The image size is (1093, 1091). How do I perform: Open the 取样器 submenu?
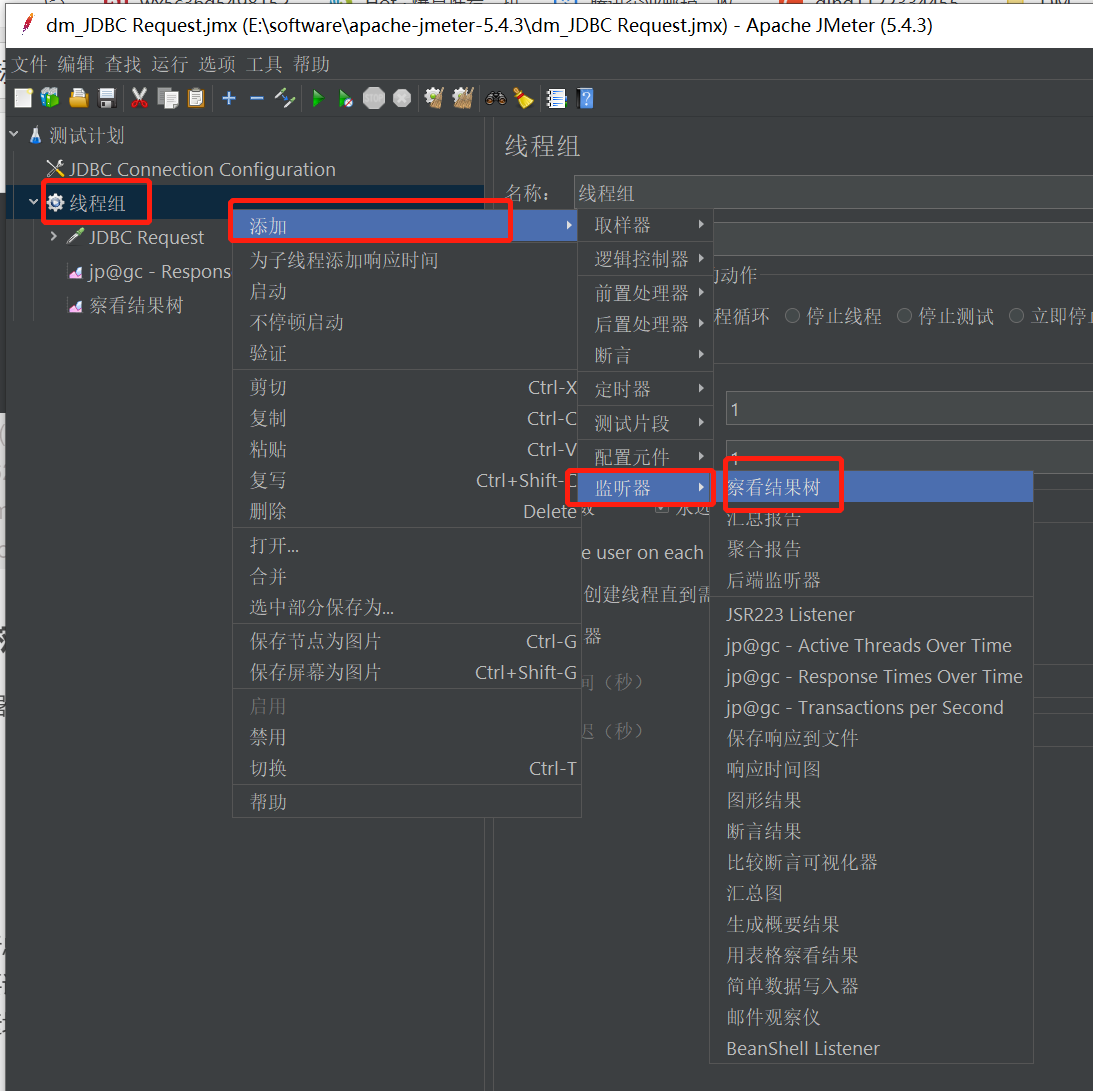click(645, 225)
